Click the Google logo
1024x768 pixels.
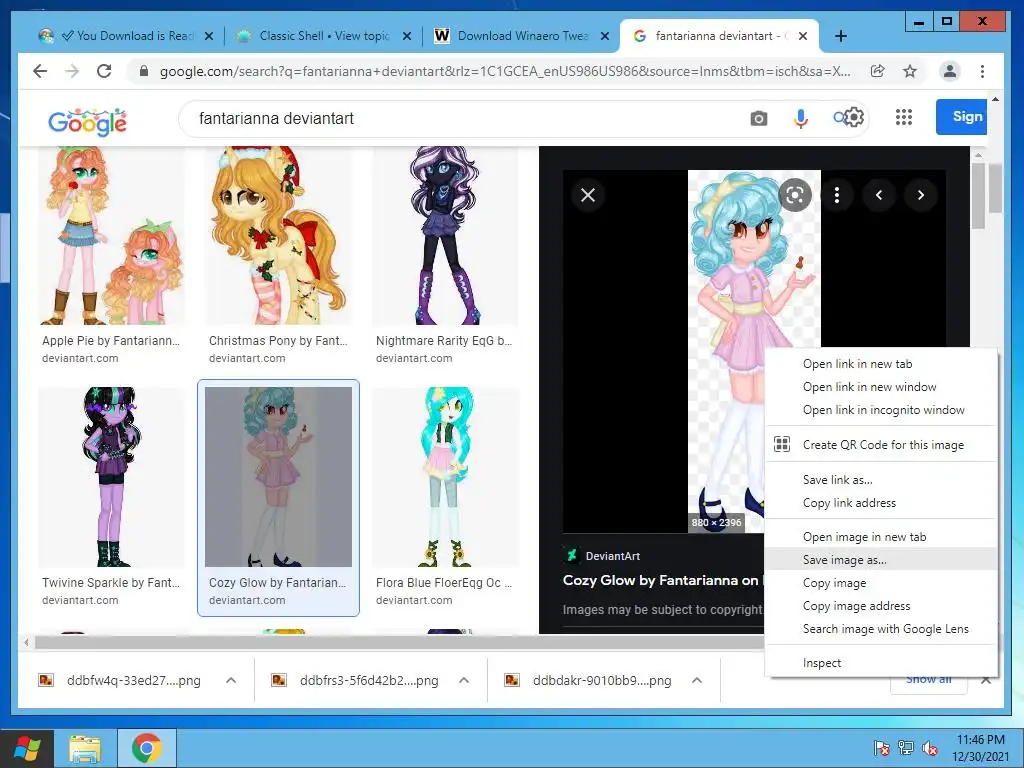[x=88, y=121]
